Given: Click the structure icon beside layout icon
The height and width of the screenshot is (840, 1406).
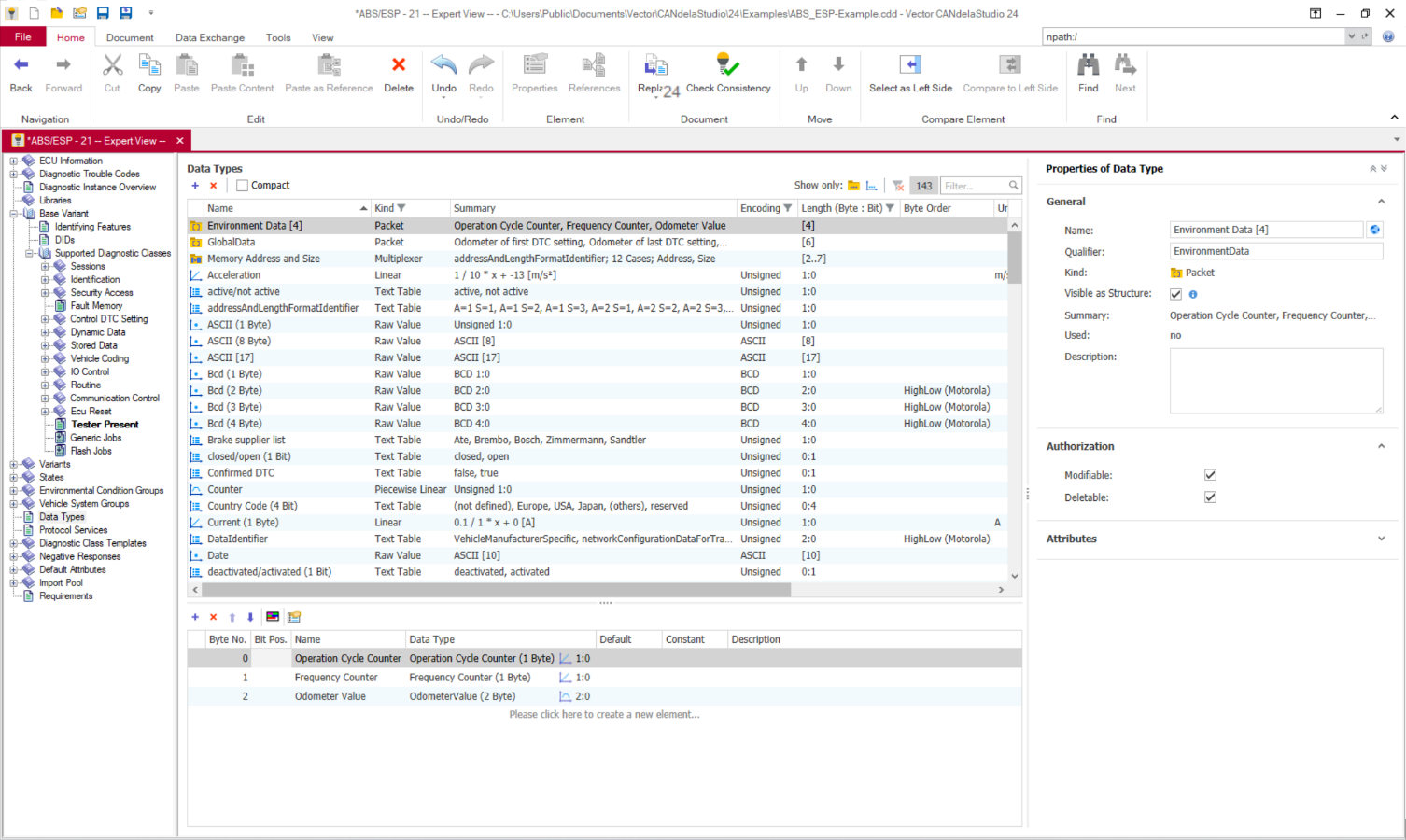Looking at the screenshot, I should [x=294, y=617].
